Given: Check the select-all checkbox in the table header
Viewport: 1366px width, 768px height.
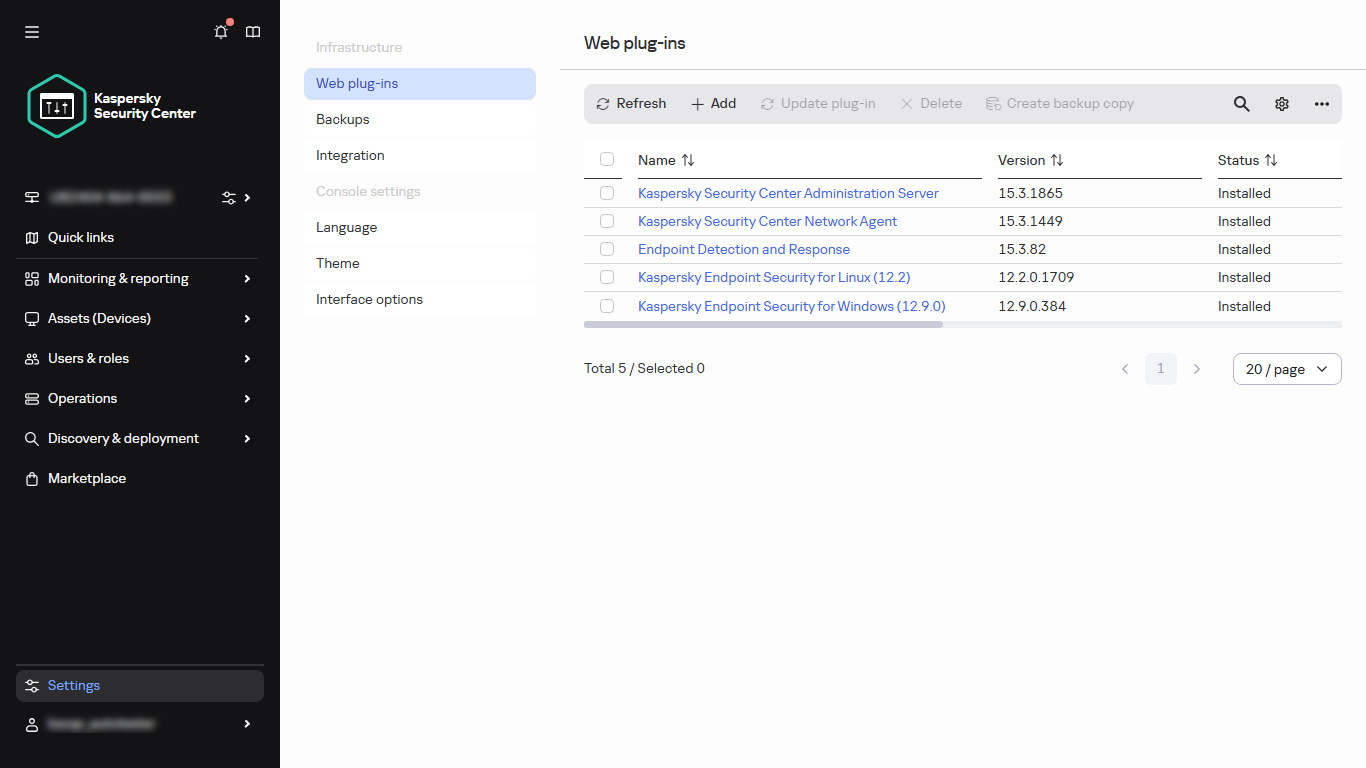Looking at the screenshot, I should coord(606,159).
